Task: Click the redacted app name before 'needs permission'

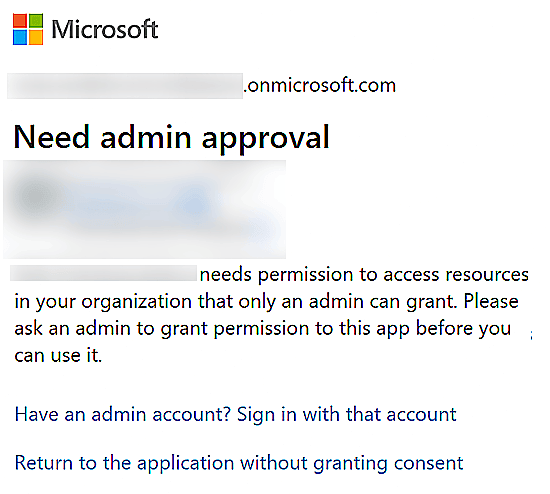Action: 103,273
